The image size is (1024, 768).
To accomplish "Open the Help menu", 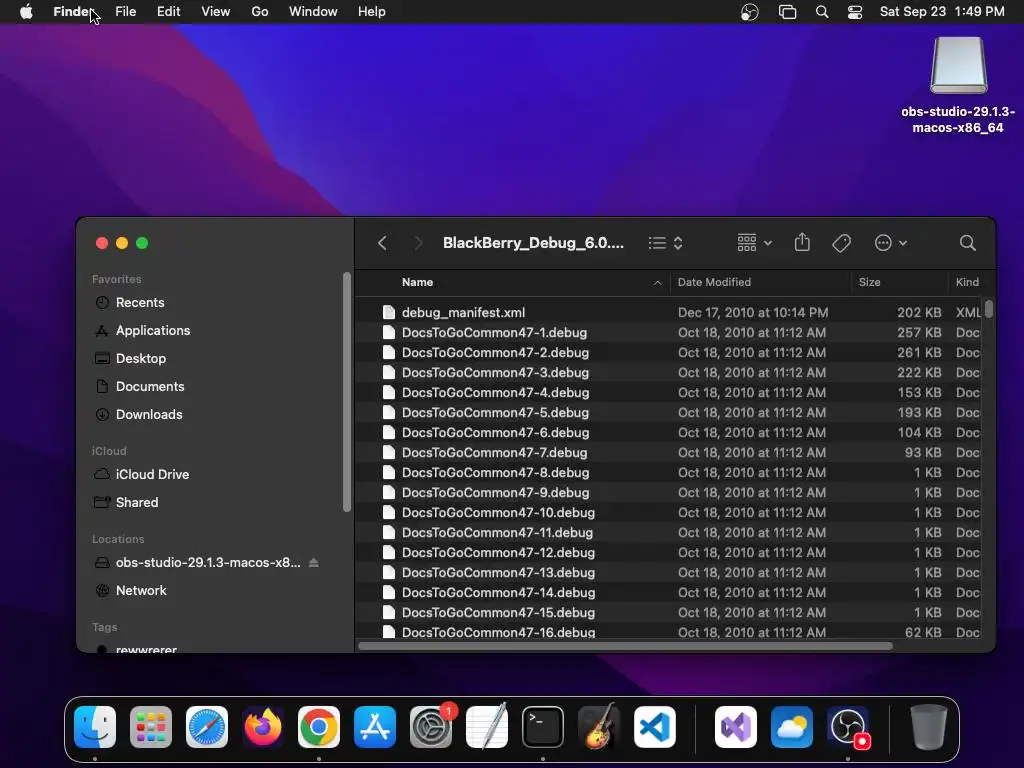I will point(372,12).
